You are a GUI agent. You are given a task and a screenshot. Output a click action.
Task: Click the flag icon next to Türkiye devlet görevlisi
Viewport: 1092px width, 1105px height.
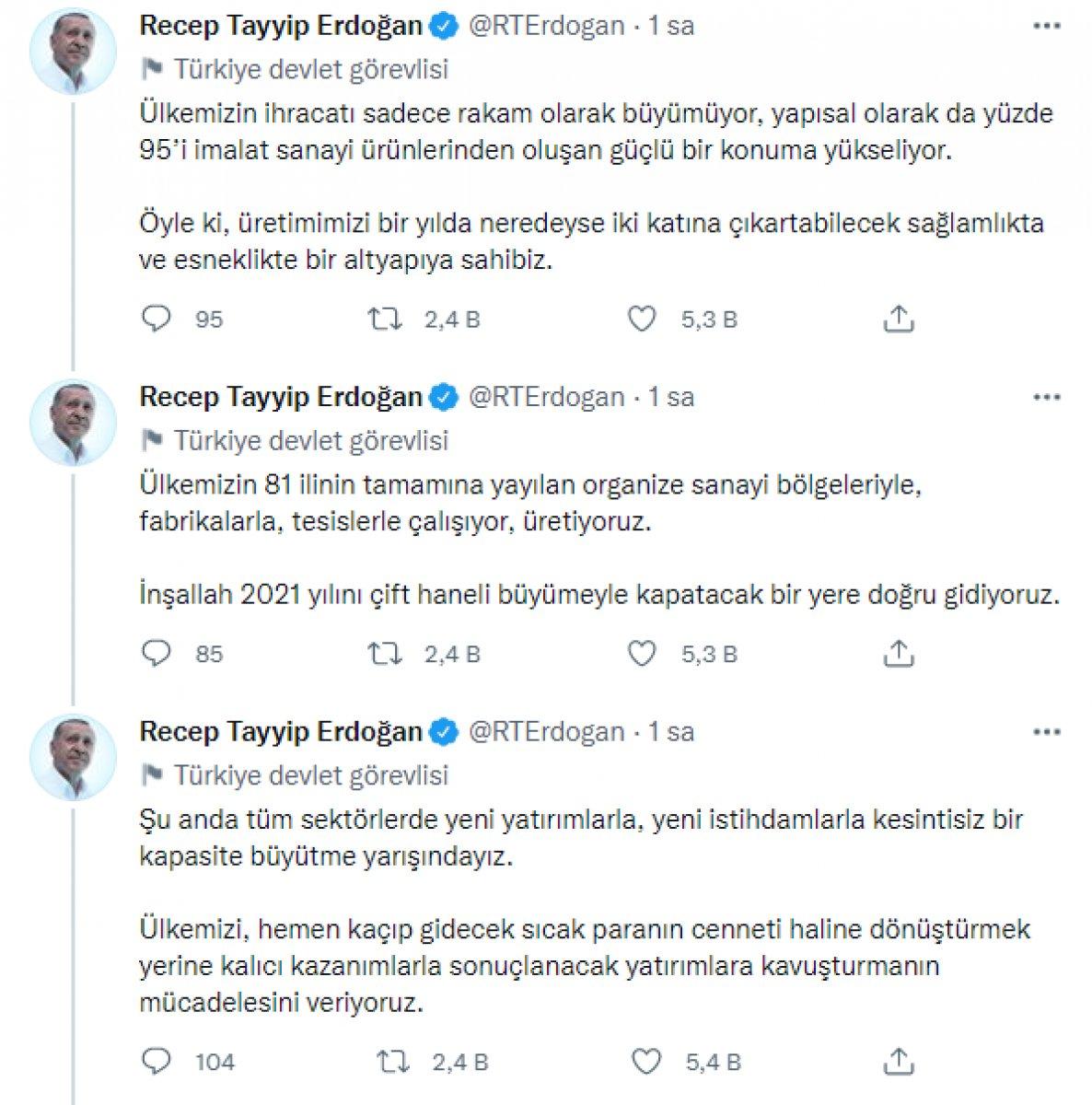click(154, 66)
